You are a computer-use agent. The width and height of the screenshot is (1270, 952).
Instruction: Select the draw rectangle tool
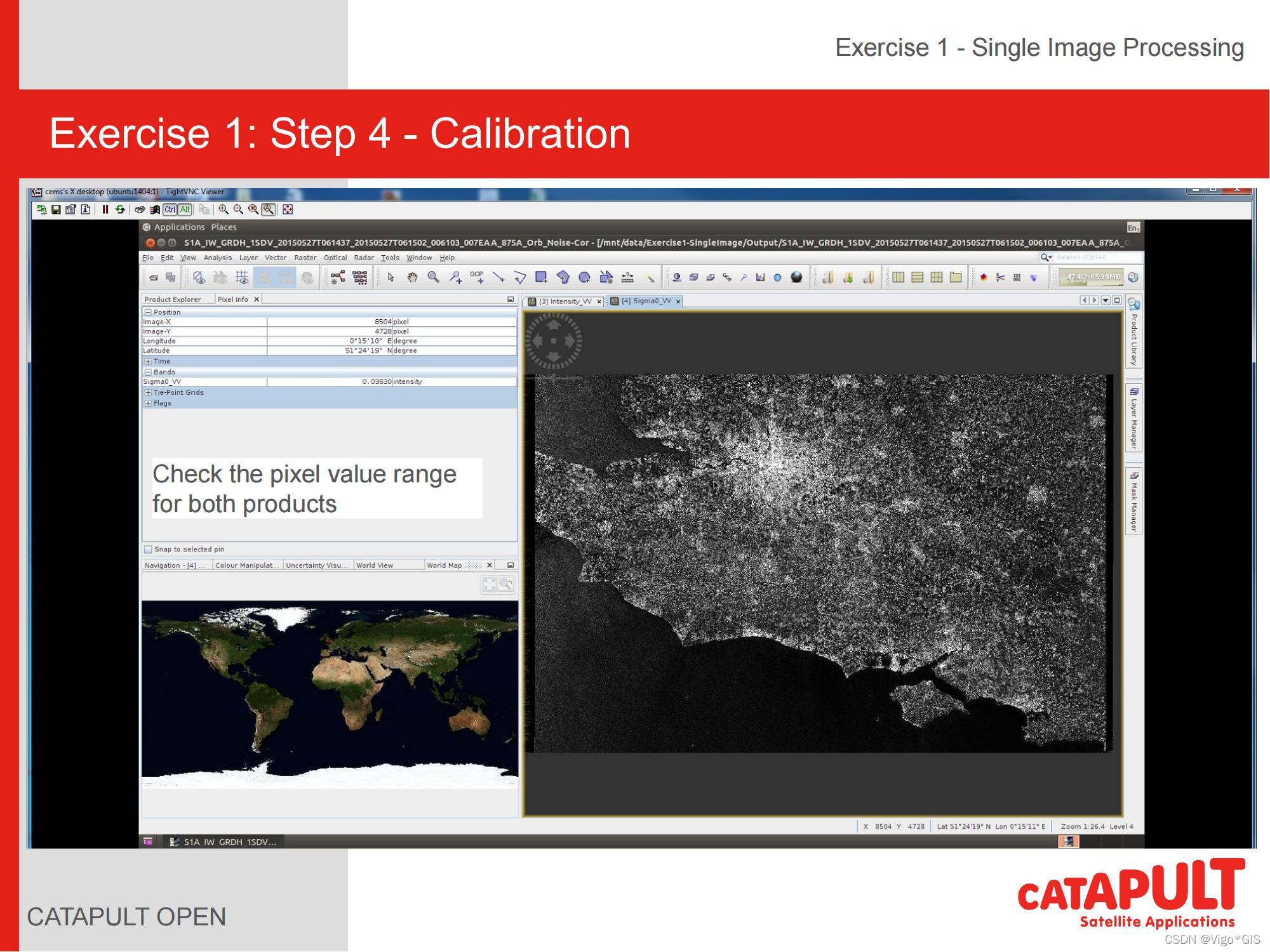click(x=541, y=277)
